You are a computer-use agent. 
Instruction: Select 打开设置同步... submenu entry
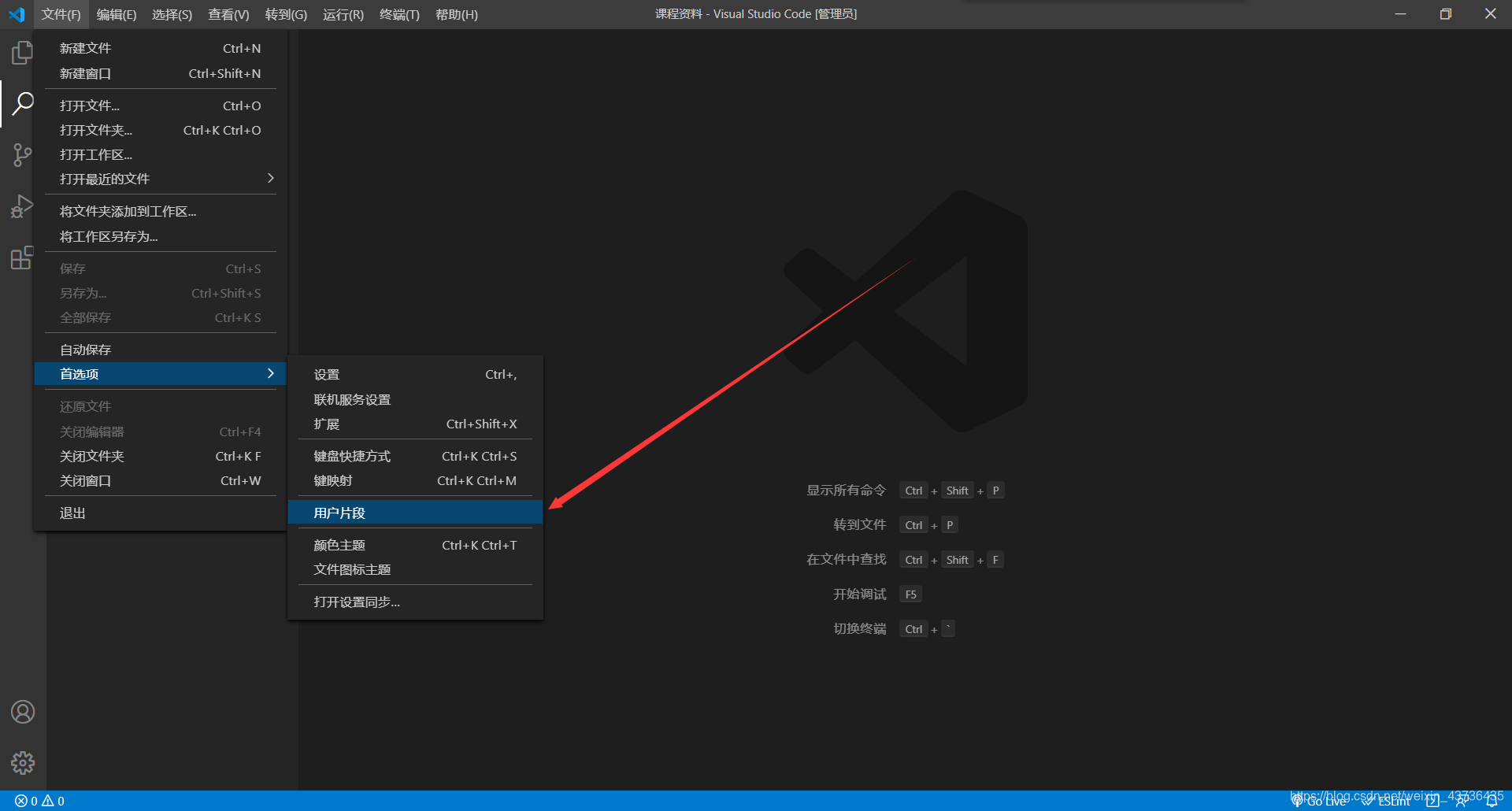415,602
